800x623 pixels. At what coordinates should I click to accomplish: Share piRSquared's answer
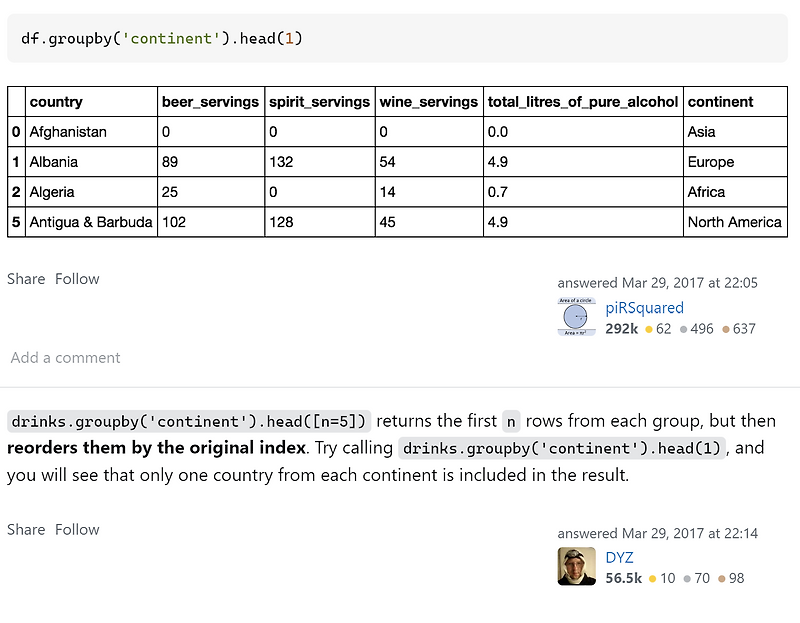[x=26, y=279]
